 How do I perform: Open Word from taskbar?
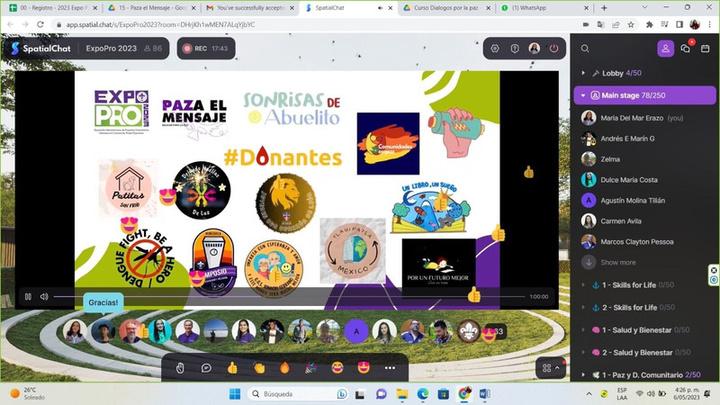484,394
